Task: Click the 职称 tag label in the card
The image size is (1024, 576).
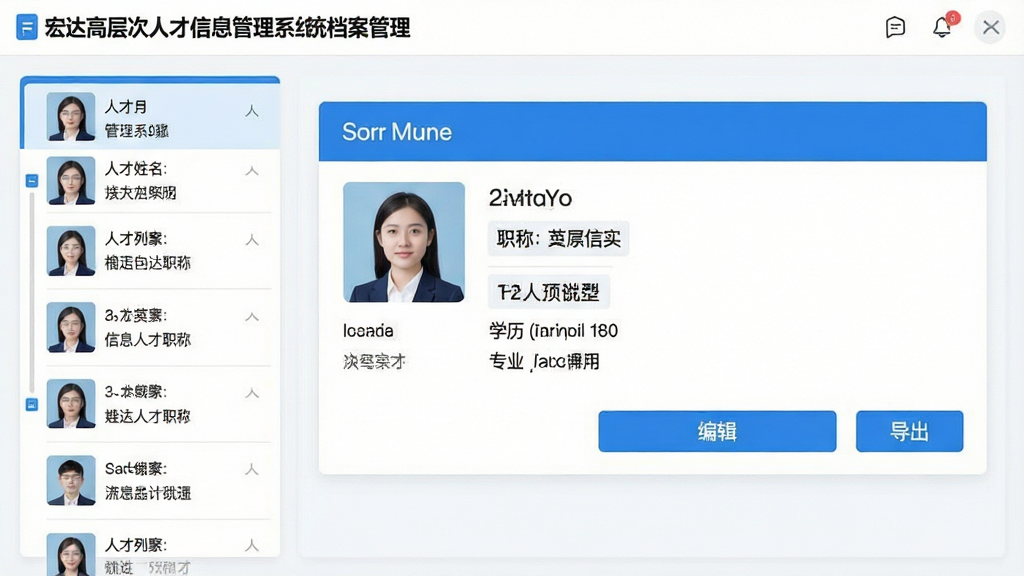Action: [558, 238]
